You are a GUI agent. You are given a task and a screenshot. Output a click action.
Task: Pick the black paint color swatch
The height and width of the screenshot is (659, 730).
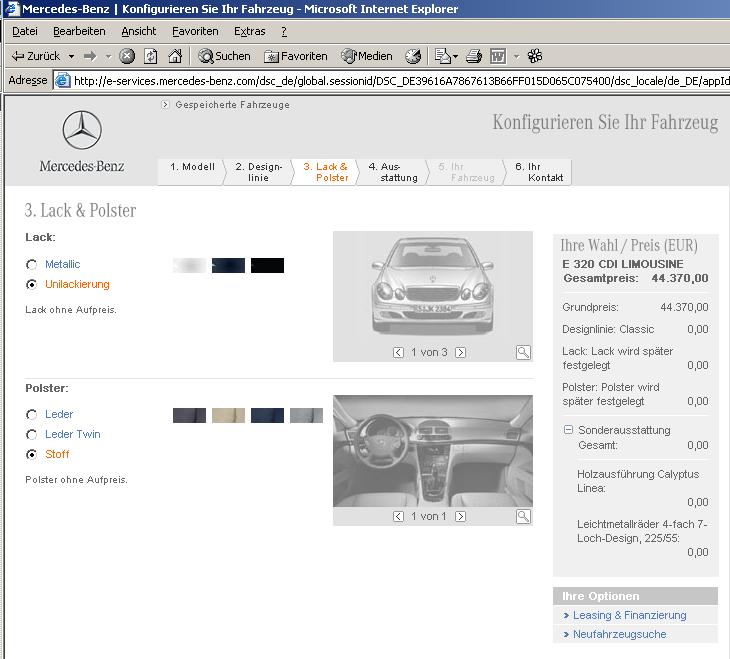click(x=267, y=265)
